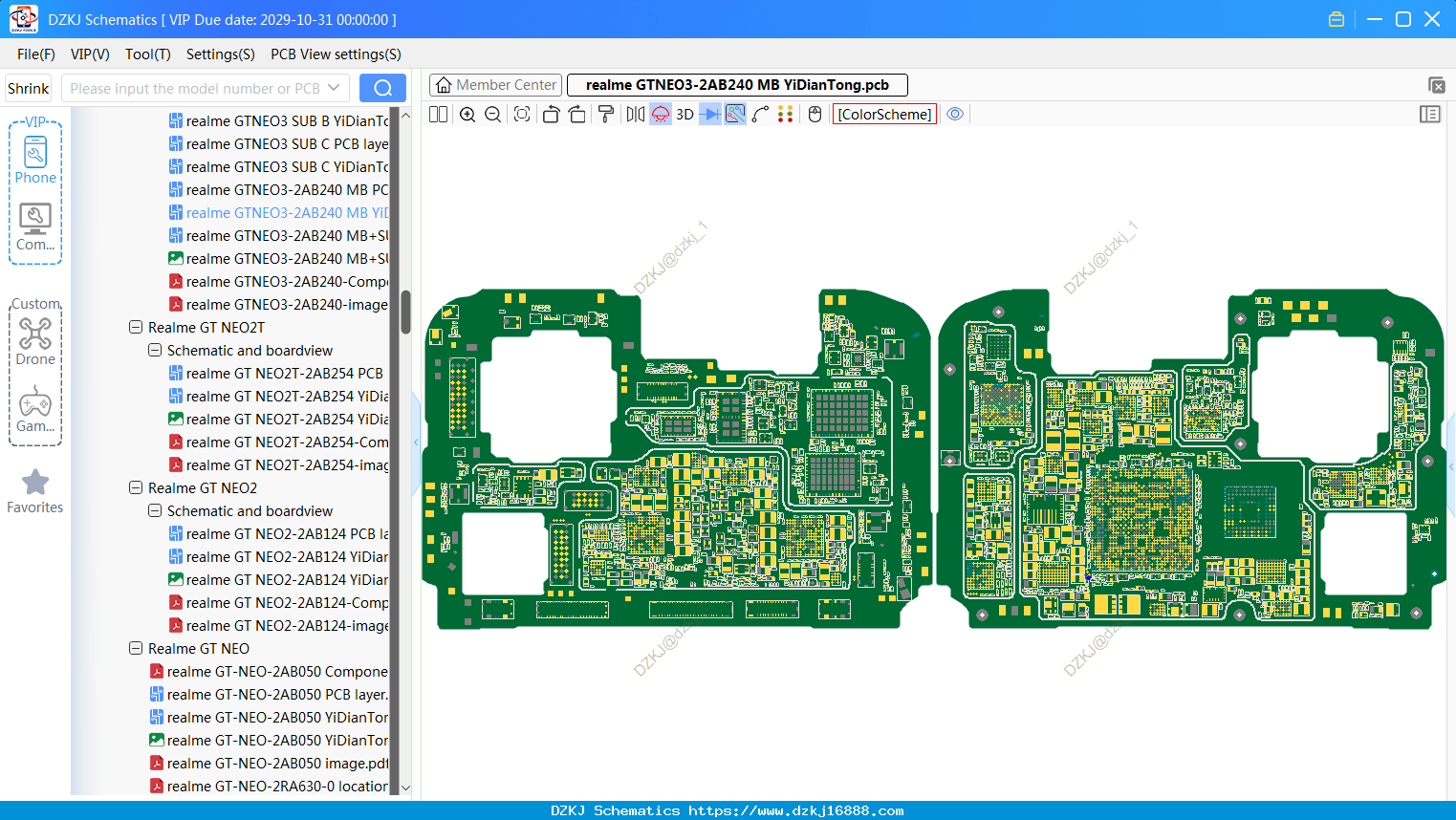Click the split view icon in PCB toolbar
This screenshot has width=1456, height=820.
pos(438,115)
